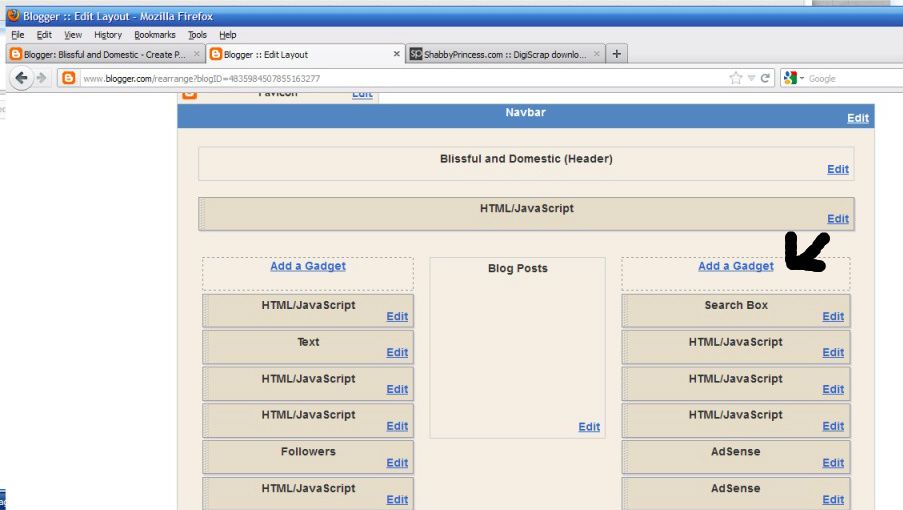Select the Text gadget block
Viewport: 903px width, 510px height.
point(308,347)
